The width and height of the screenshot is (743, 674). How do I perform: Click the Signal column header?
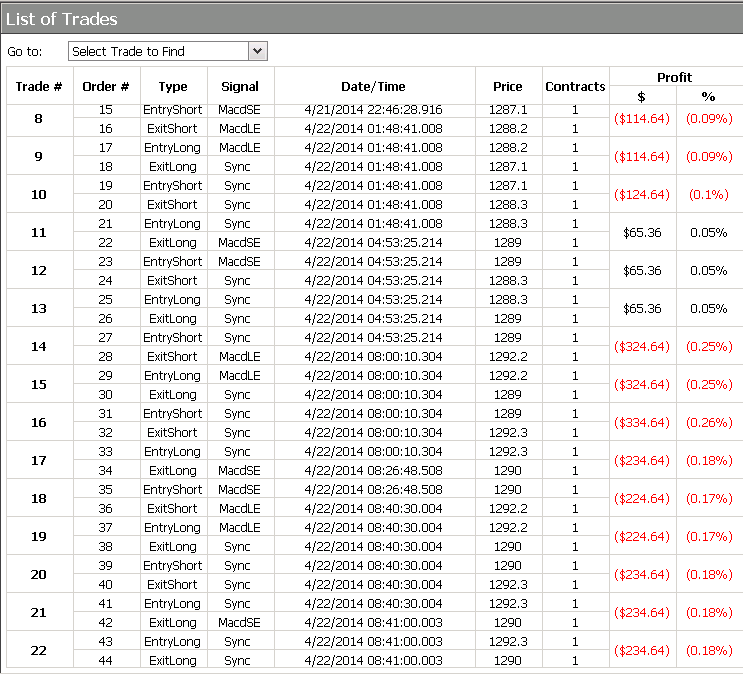tap(240, 86)
